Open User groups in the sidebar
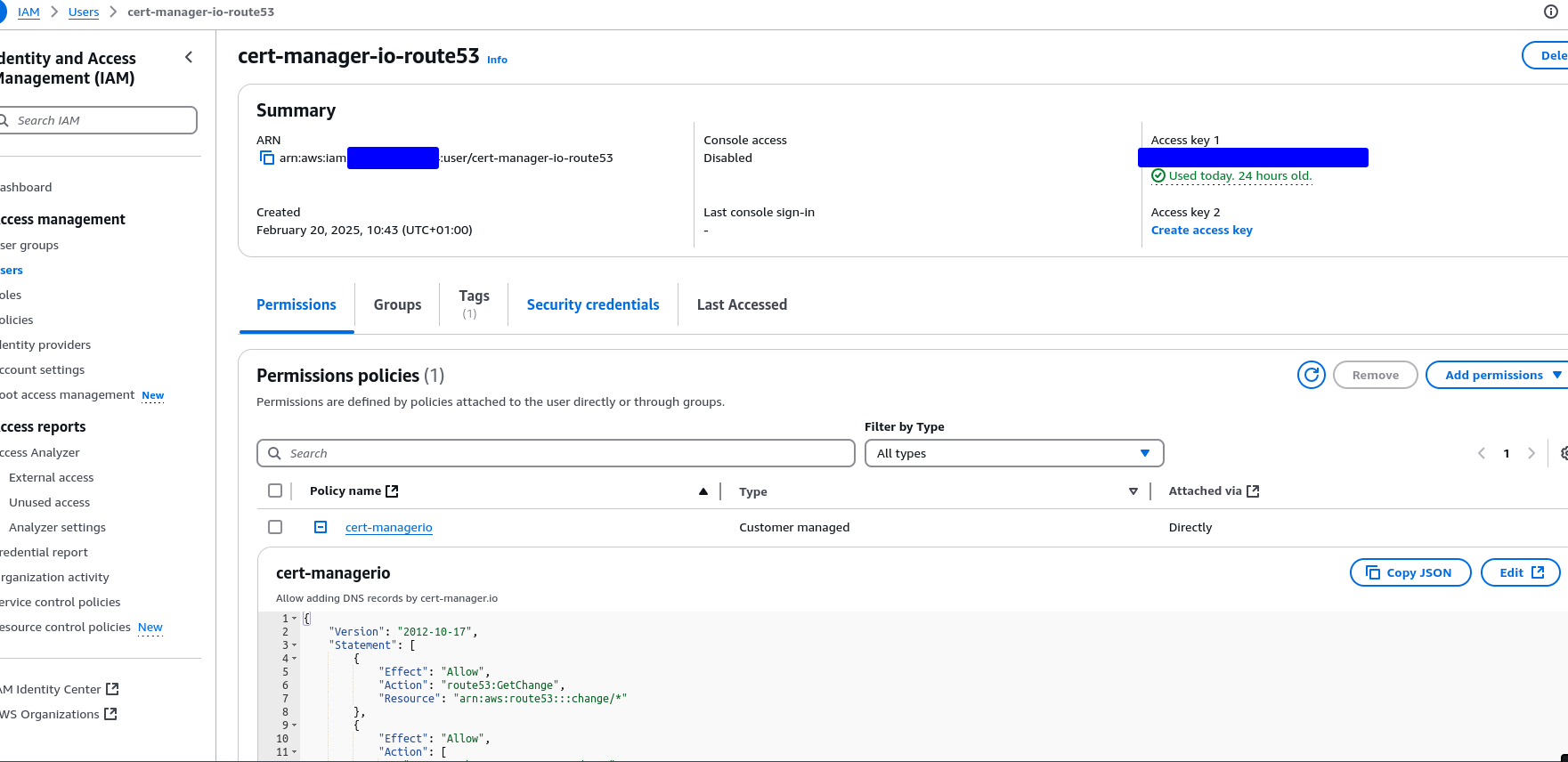The image size is (1568, 762). (x=29, y=245)
